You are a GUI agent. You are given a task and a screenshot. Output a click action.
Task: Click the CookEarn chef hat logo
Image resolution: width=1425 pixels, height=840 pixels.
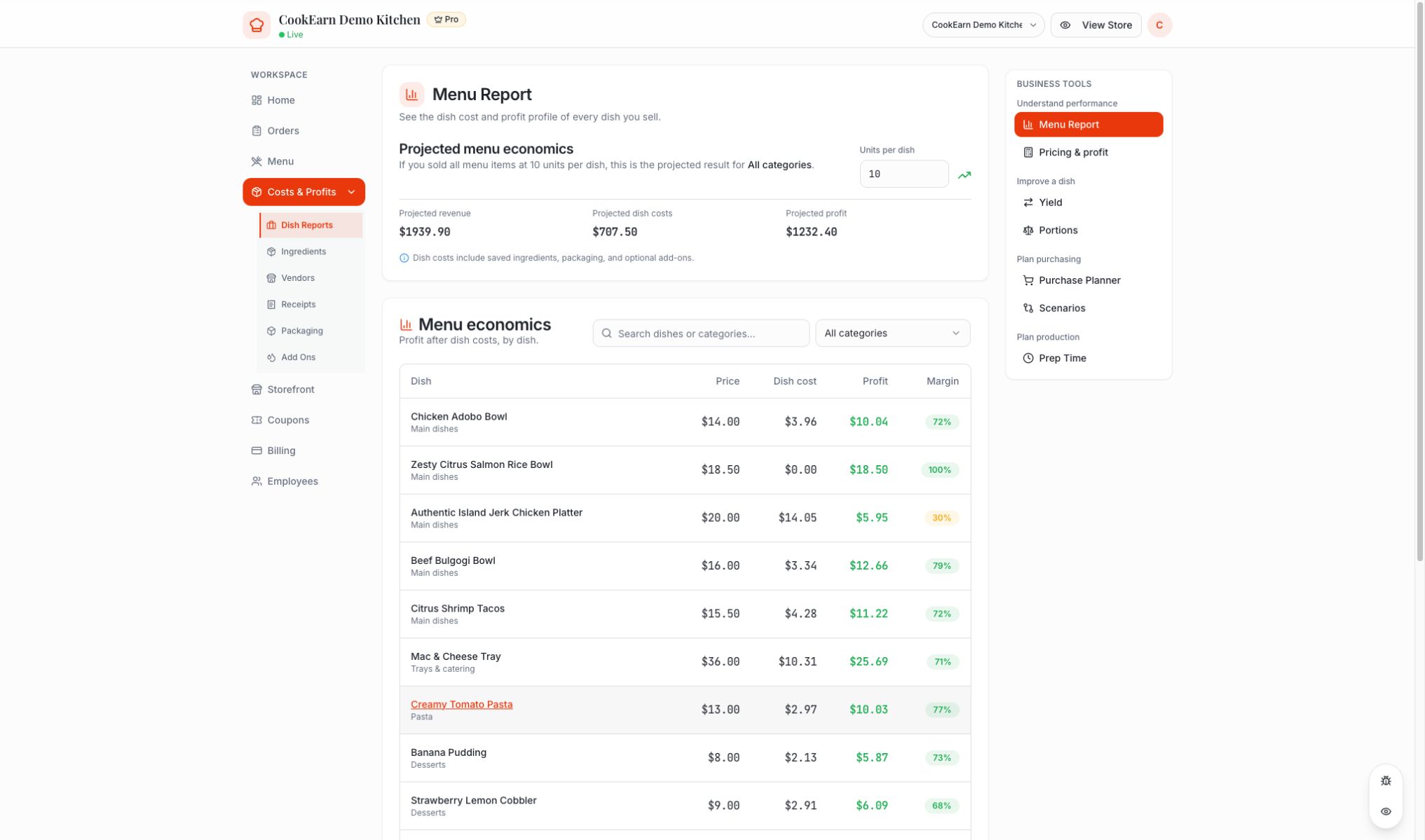(x=257, y=25)
